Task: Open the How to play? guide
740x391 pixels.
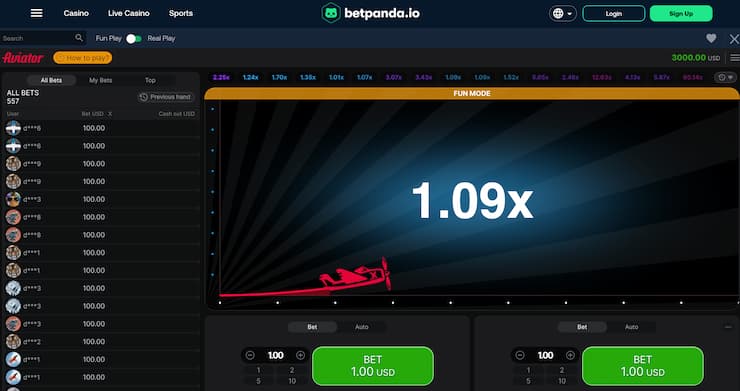Action: (83, 58)
